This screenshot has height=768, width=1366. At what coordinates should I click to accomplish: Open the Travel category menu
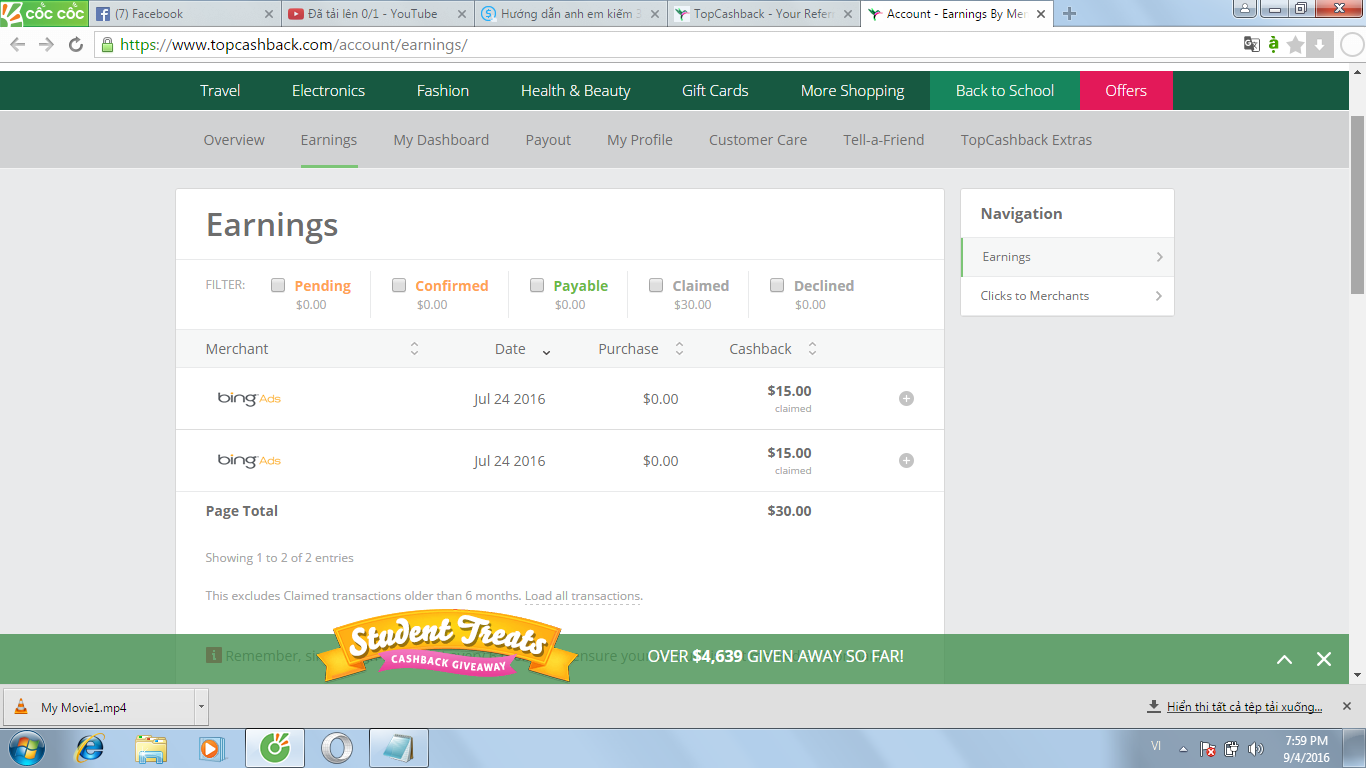coord(220,90)
